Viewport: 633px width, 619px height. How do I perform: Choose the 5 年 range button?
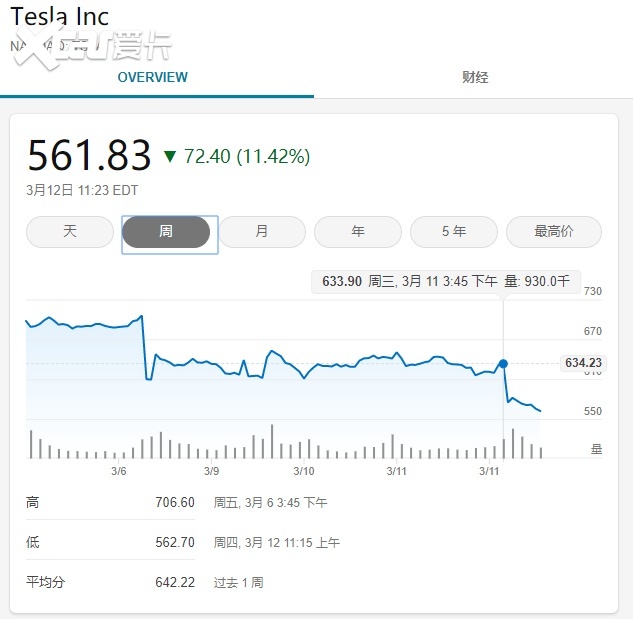(x=454, y=231)
